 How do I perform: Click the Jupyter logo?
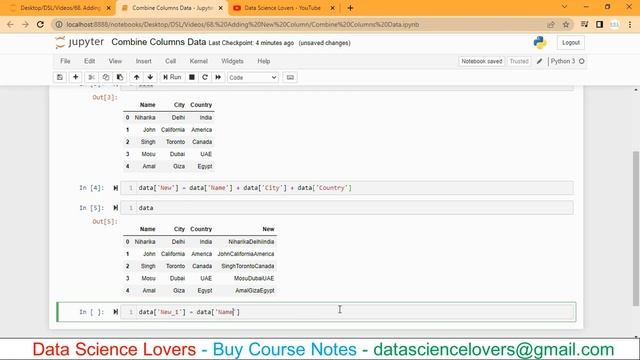[x=80, y=42]
